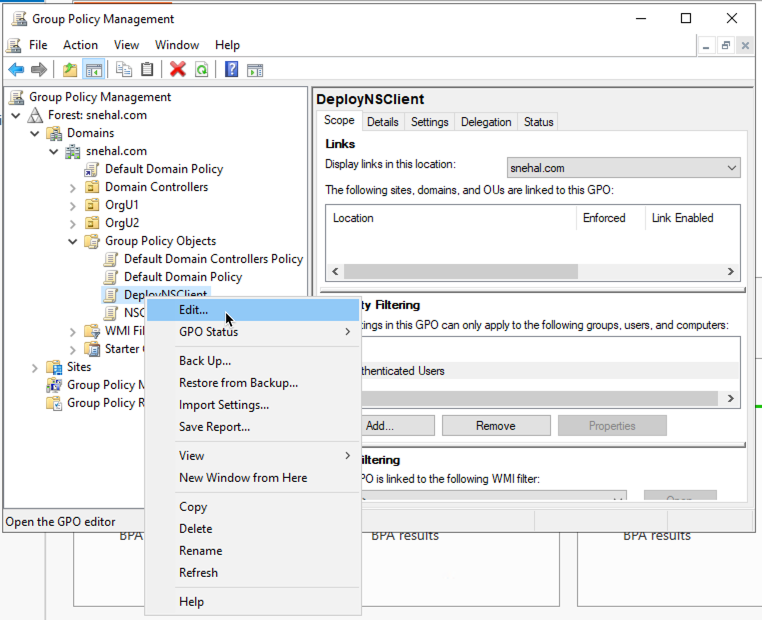Open the Action menu
The height and width of the screenshot is (620, 762).
80,45
